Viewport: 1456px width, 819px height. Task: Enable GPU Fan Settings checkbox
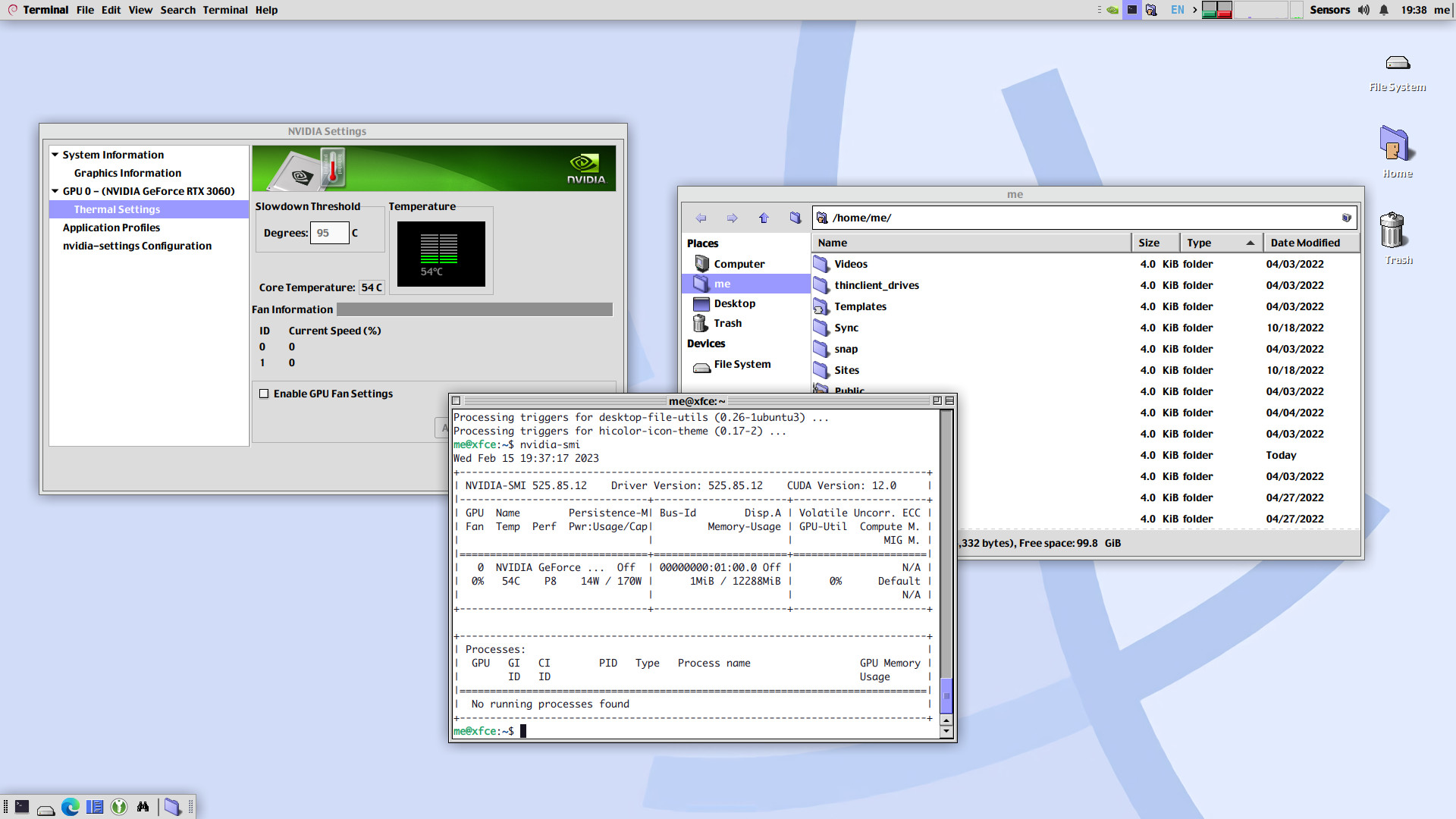click(264, 394)
